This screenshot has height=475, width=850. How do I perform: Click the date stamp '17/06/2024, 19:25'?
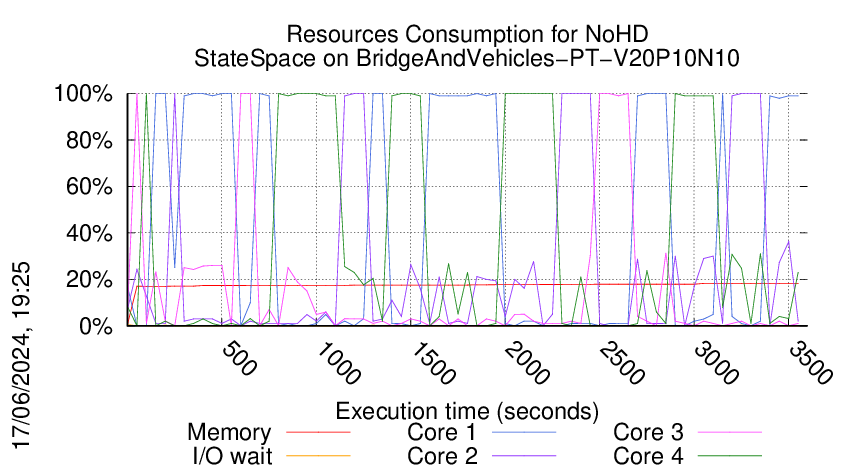22,356
